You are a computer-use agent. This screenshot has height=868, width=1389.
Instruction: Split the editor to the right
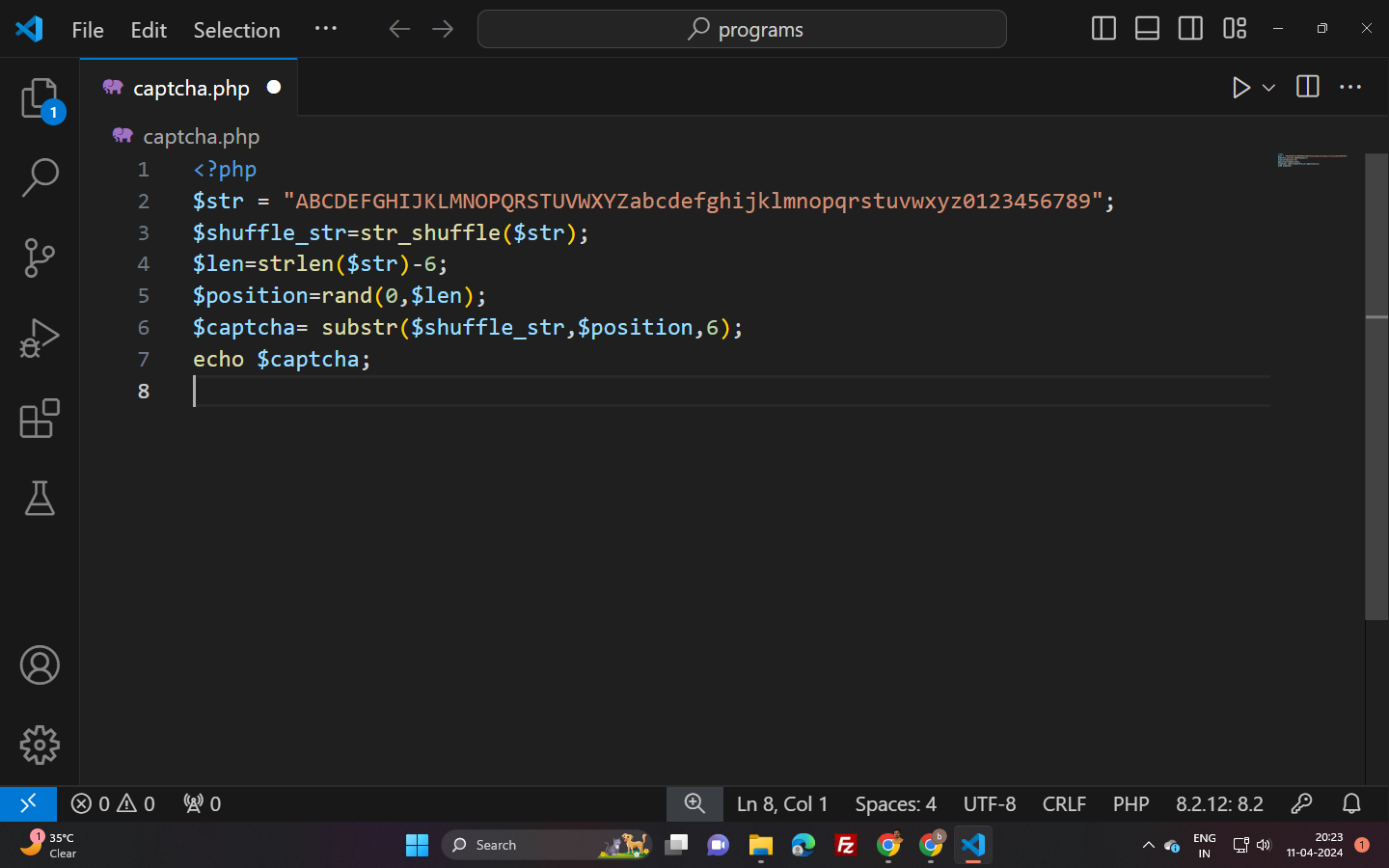1308,87
